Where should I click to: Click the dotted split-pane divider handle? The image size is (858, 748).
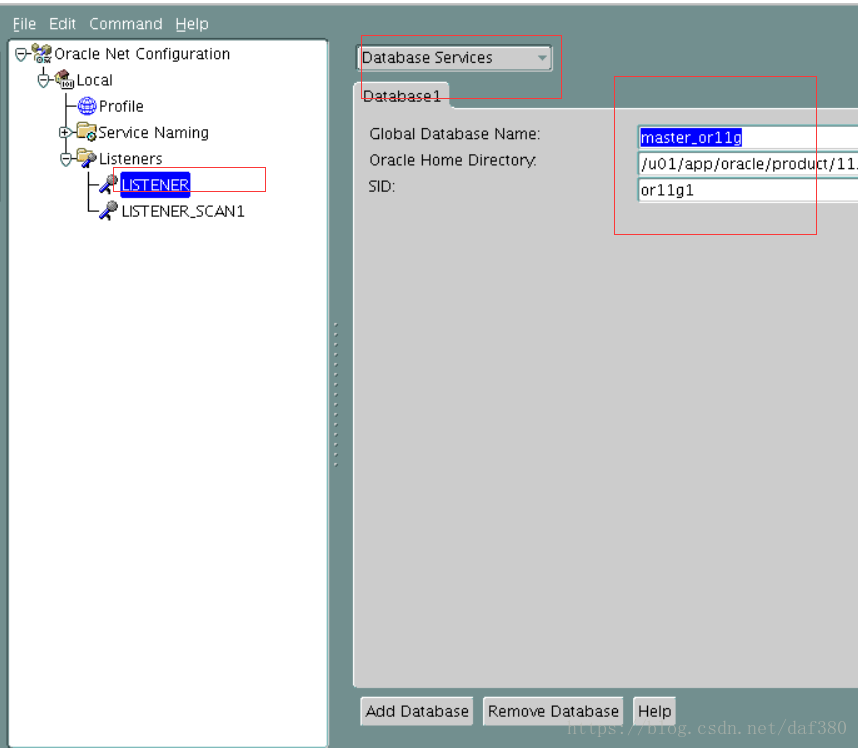[336, 394]
